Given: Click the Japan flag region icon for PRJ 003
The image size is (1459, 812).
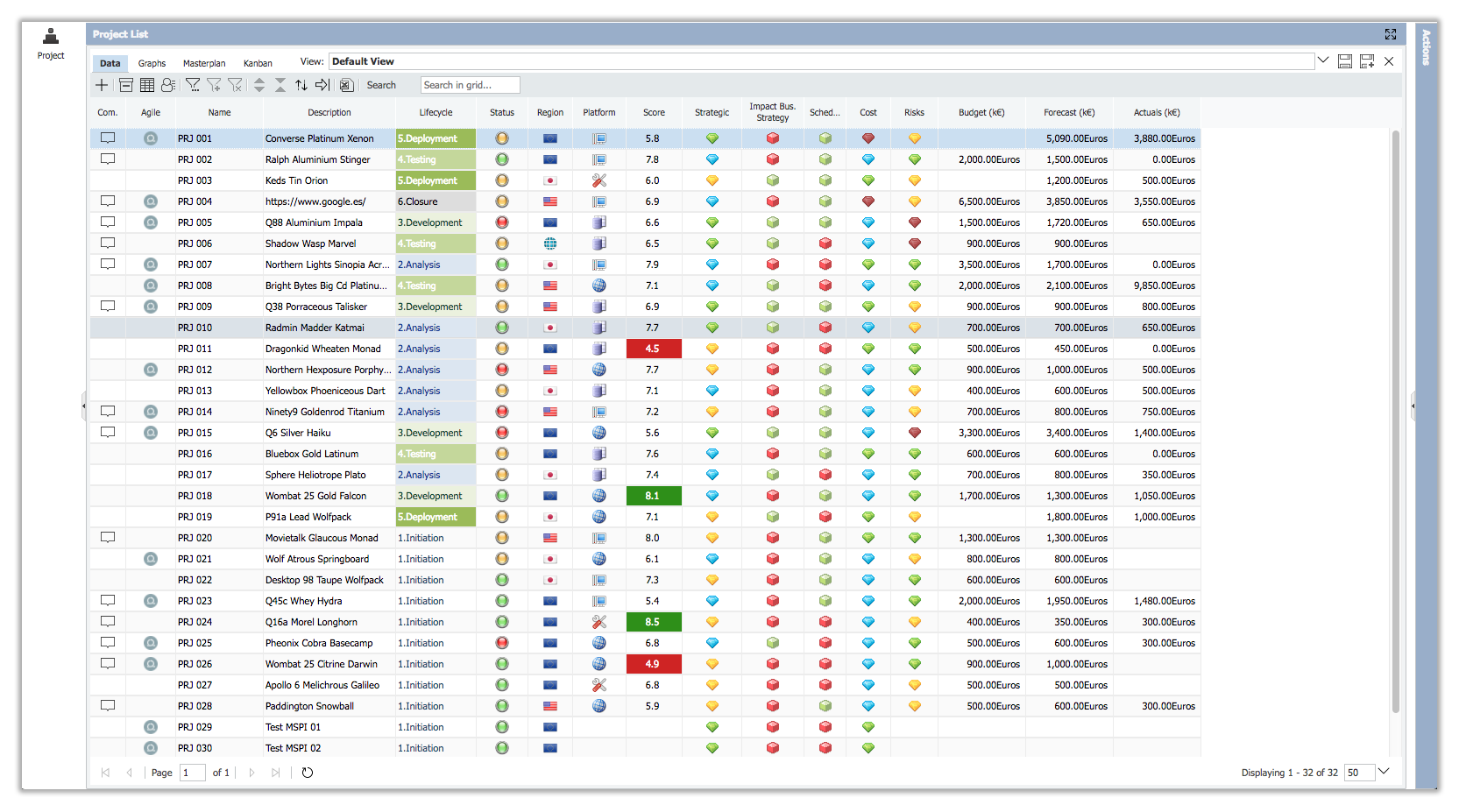Looking at the screenshot, I should [550, 180].
